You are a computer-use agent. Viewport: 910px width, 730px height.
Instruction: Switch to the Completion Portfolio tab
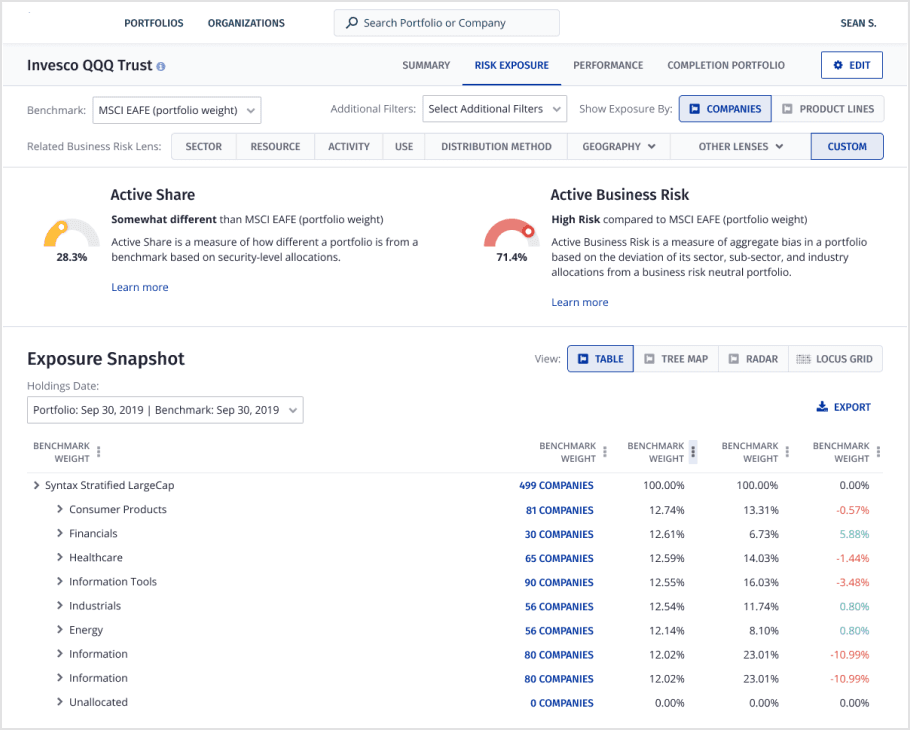[x=725, y=65]
